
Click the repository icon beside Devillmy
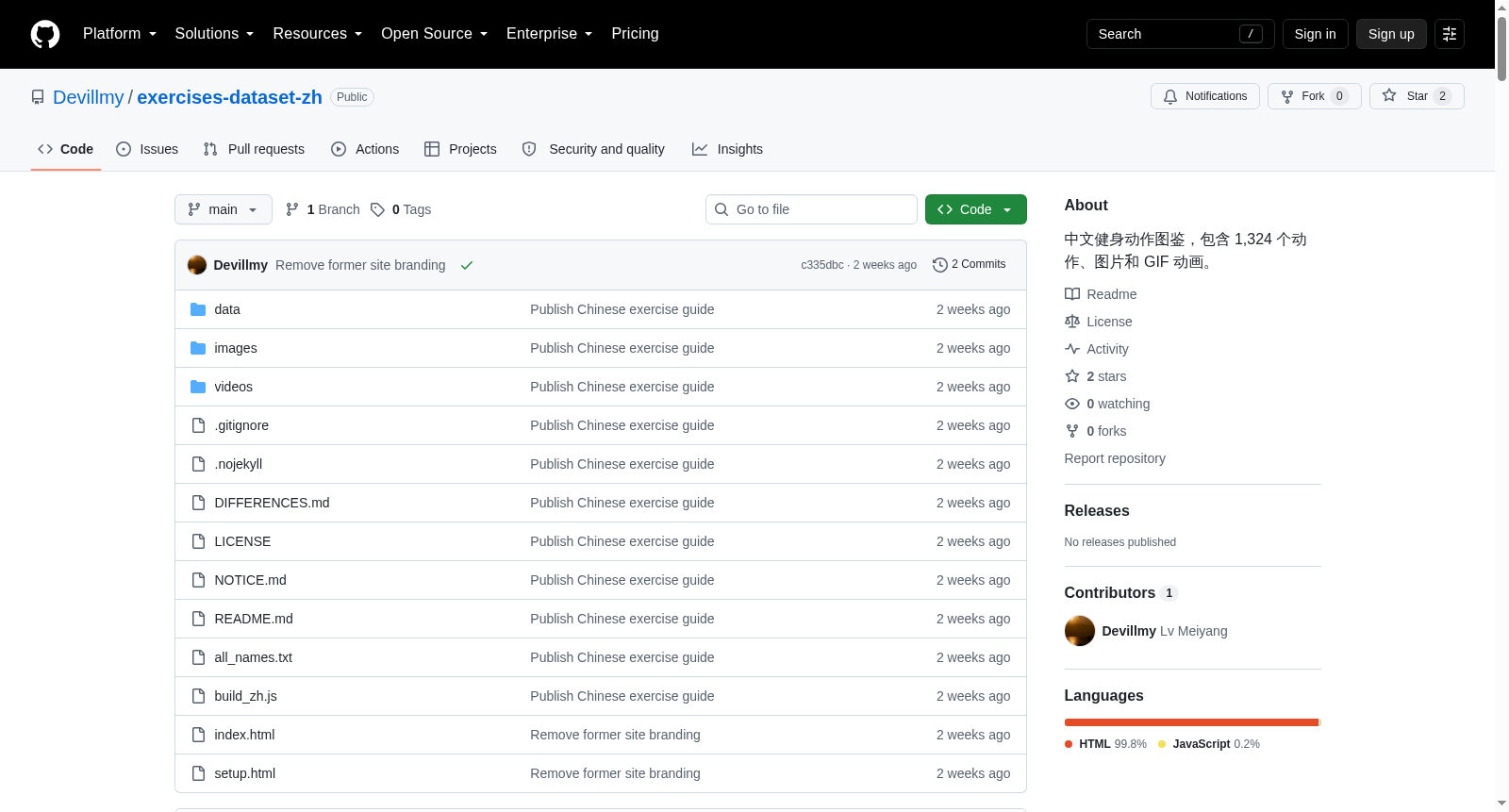pyautogui.click(x=38, y=97)
